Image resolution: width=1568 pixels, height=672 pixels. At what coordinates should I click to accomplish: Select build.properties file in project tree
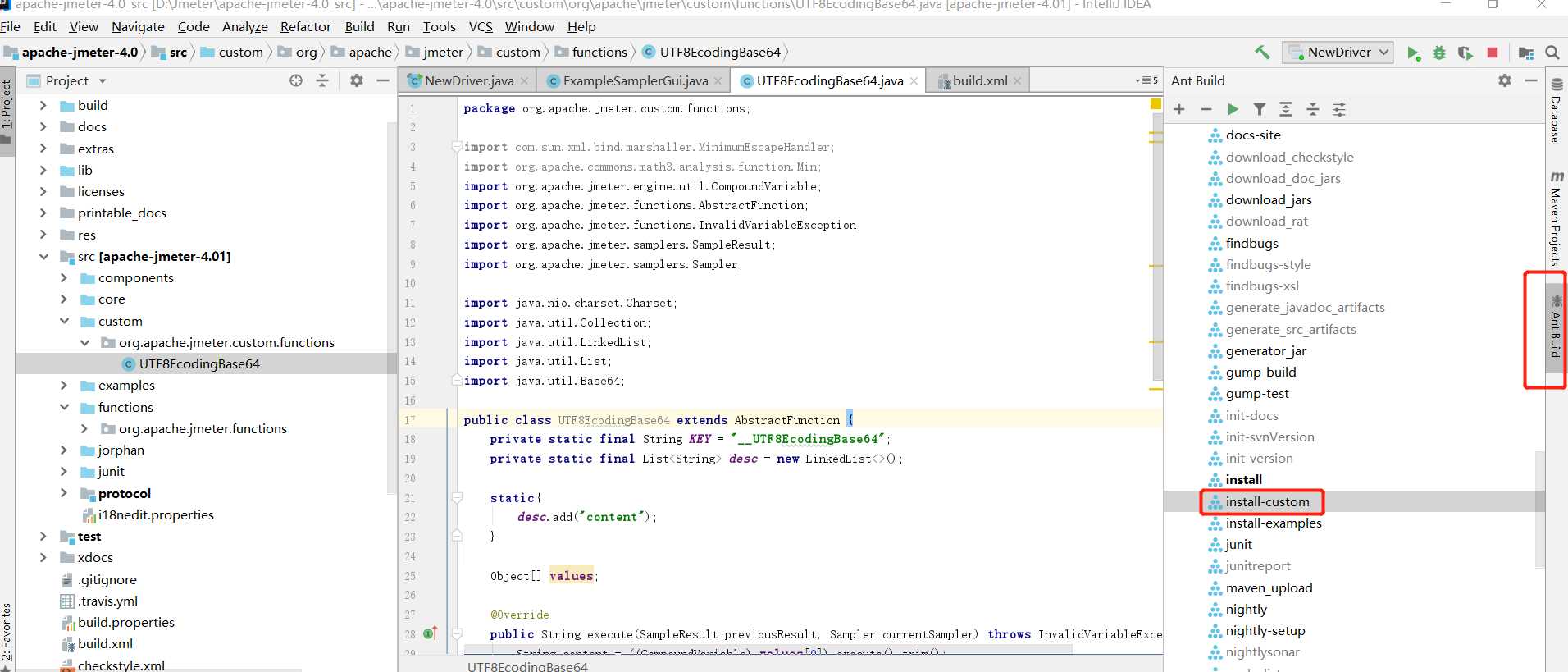126,622
